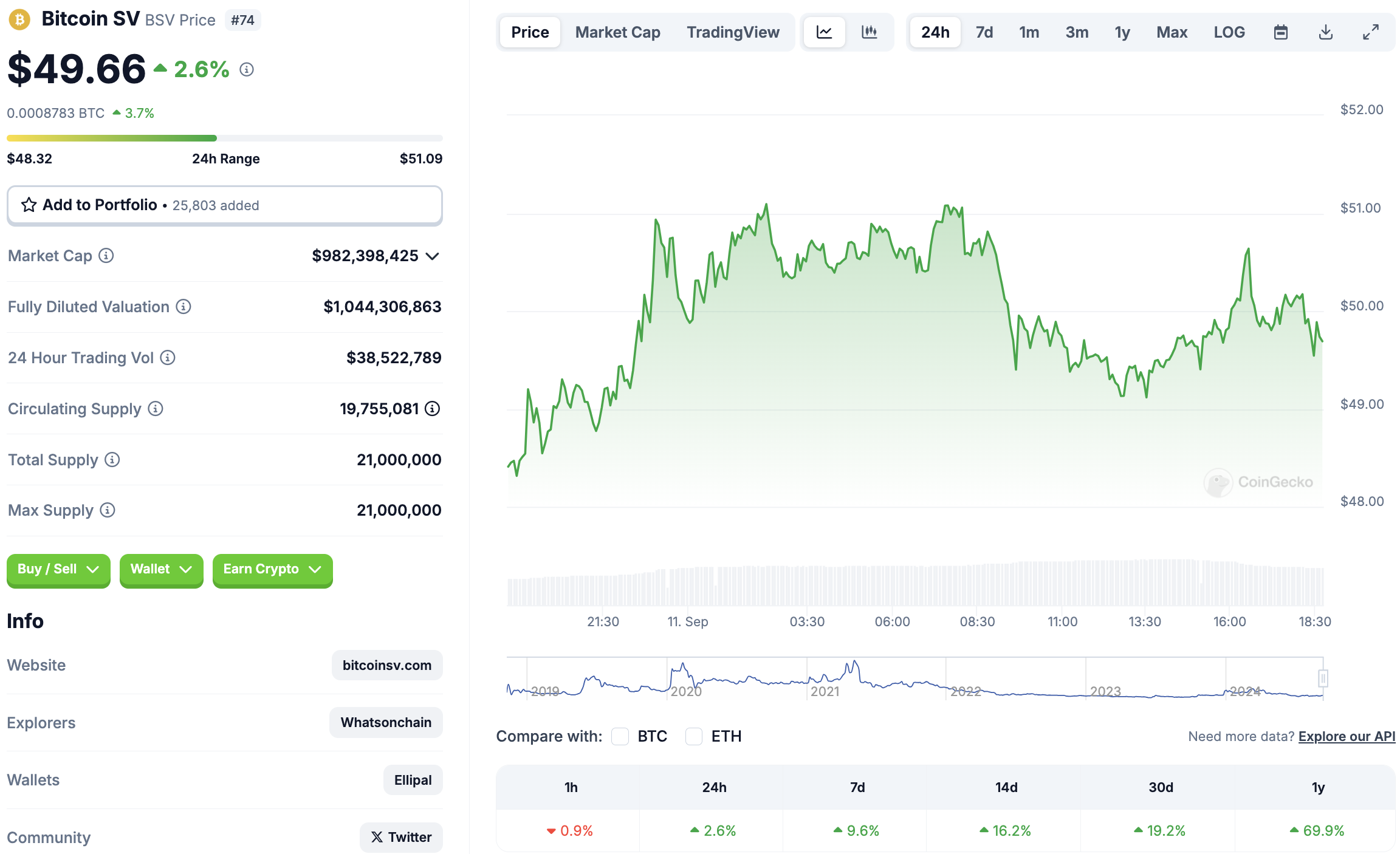Enable the BTC compare checkbox
The image size is (1400, 854).
point(620,736)
